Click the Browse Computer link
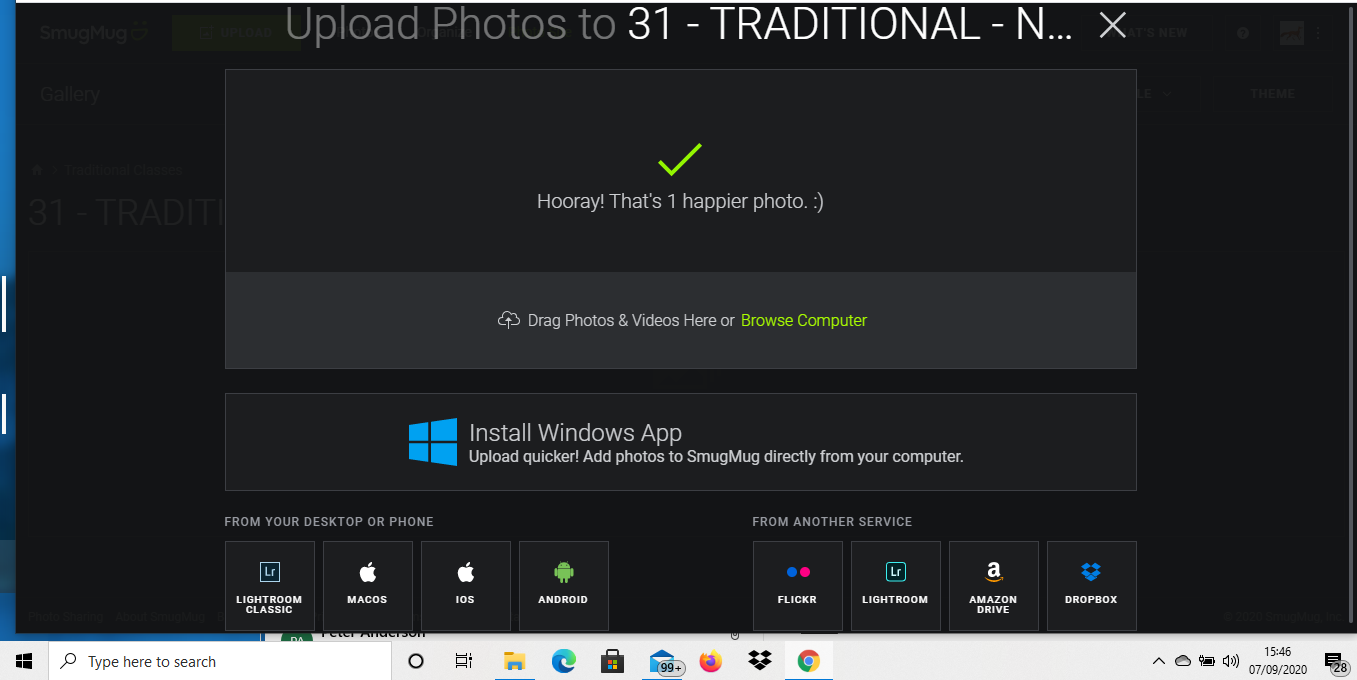1357x680 pixels. 804,320
